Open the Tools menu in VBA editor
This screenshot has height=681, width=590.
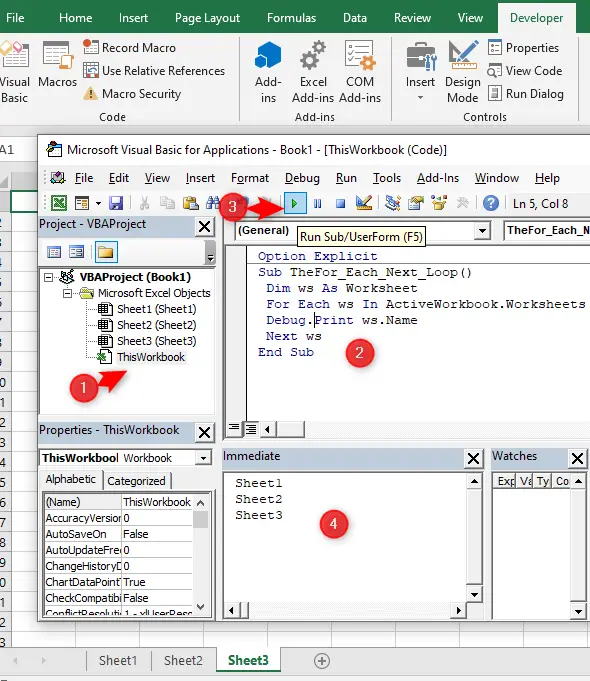click(x=387, y=178)
